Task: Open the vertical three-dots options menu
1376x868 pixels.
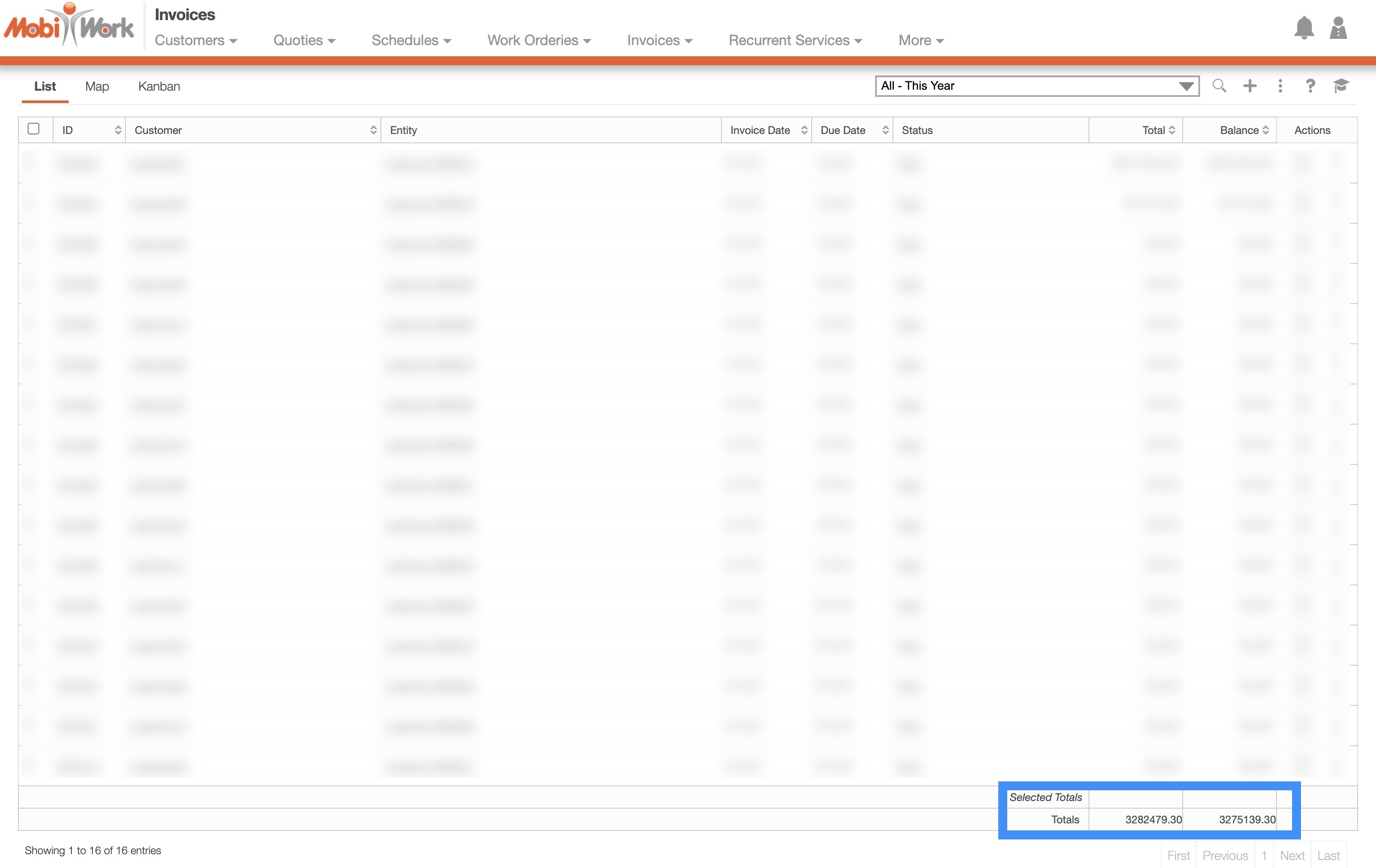Action: 1280,86
